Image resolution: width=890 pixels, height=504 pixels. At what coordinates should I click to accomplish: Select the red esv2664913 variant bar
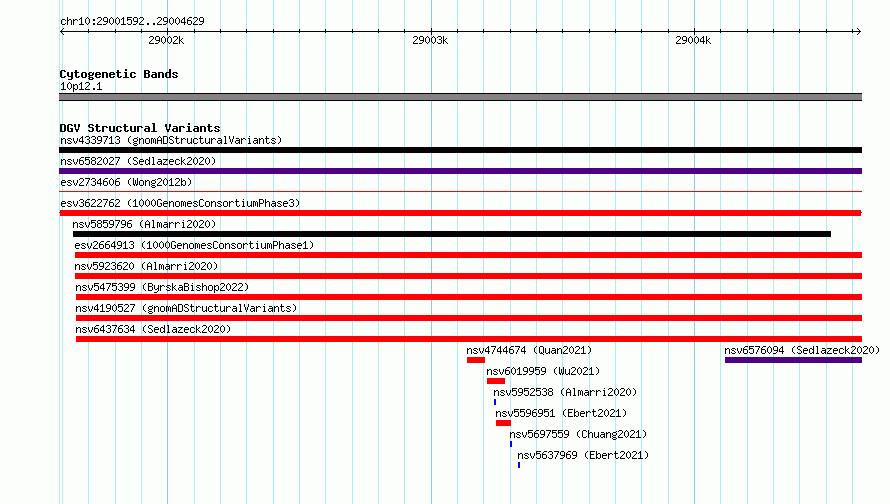click(x=468, y=255)
